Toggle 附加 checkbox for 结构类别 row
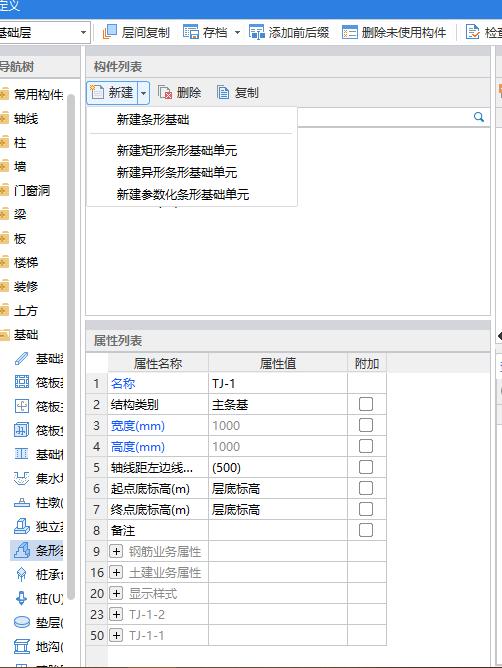 pyautogui.click(x=366, y=404)
